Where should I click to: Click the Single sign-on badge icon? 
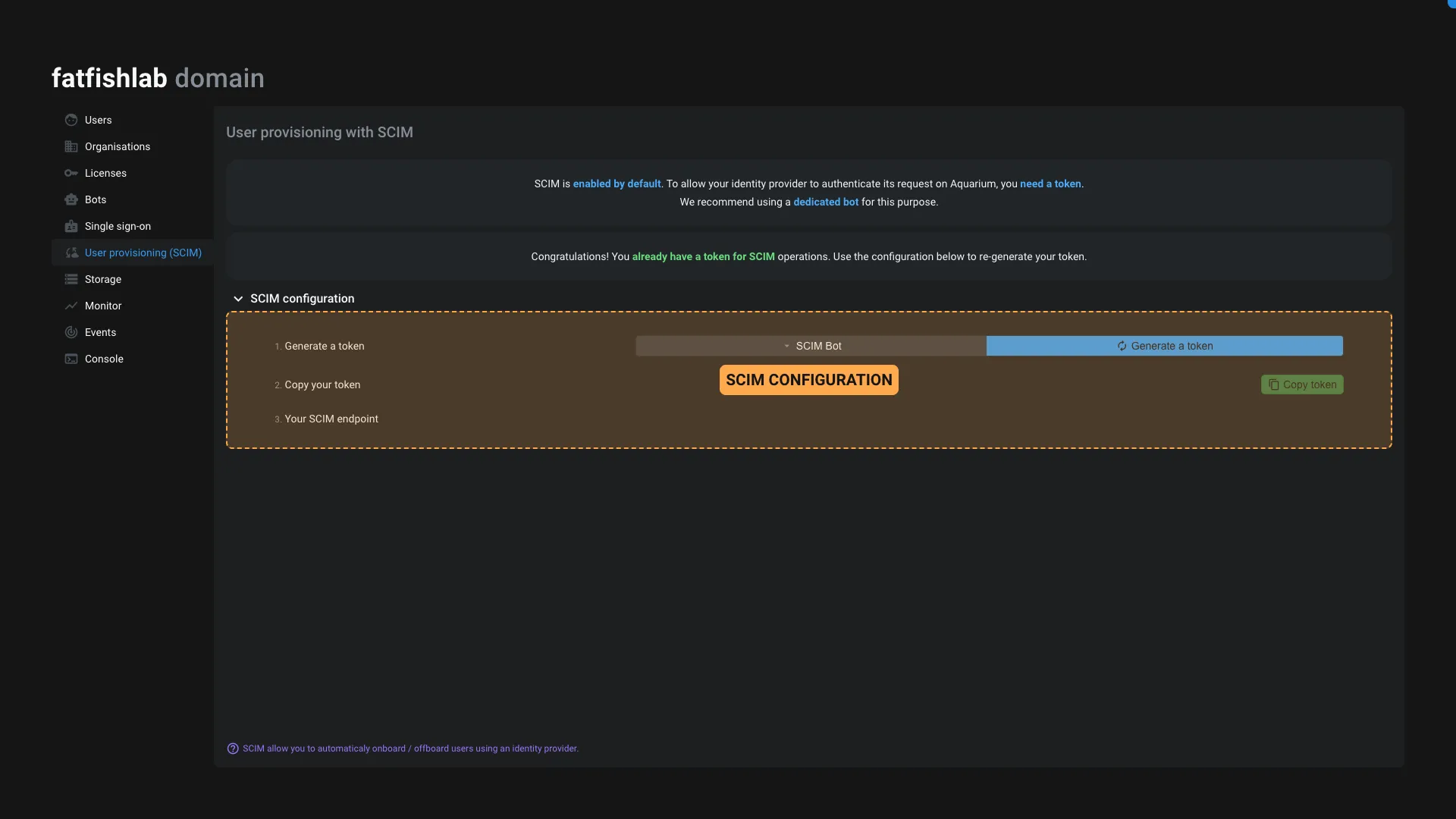pyautogui.click(x=71, y=226)
